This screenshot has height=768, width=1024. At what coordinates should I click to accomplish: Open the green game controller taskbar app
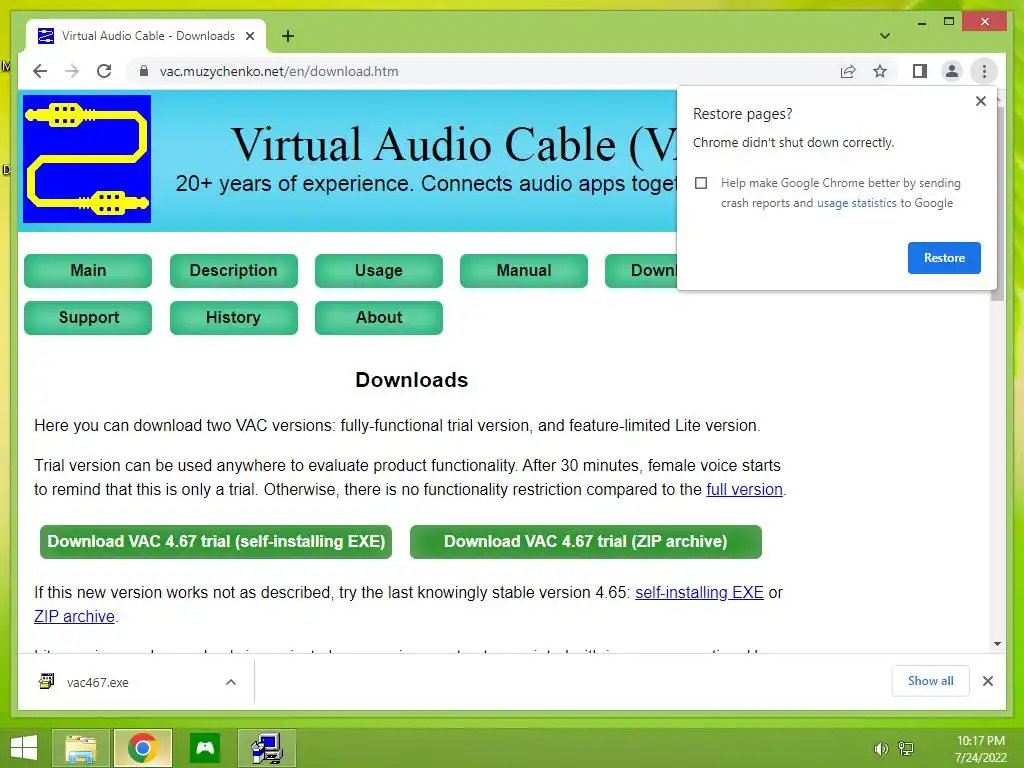pos(205,748)
